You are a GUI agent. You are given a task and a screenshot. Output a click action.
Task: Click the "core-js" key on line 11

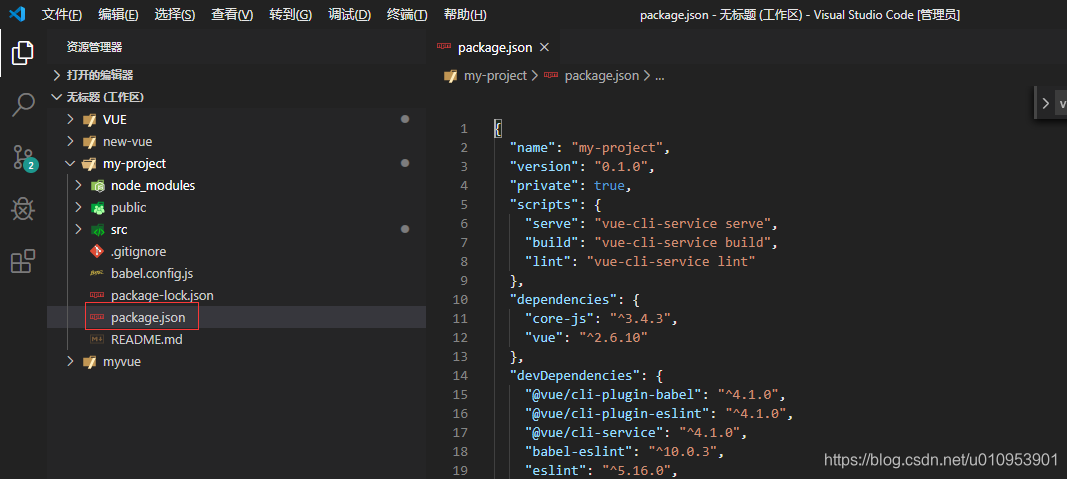[558, 318]
